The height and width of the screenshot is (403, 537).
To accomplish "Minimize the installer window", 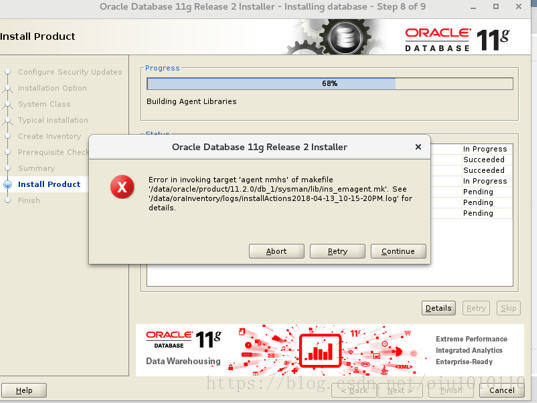I will click(x=473, y=7).
